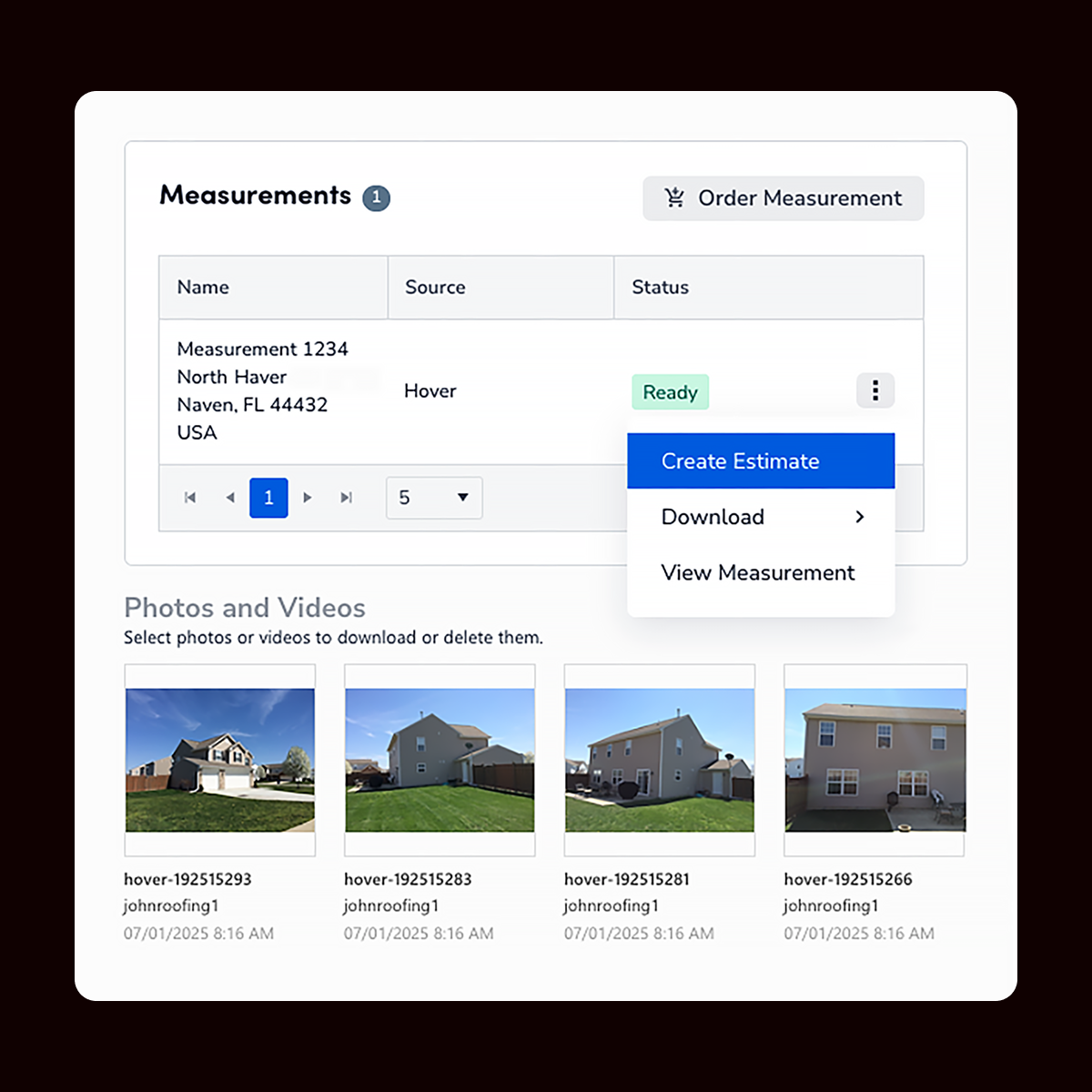Screen dimensions: 1092x1092
Task: Go to the next page arrow
Action: 308,498
